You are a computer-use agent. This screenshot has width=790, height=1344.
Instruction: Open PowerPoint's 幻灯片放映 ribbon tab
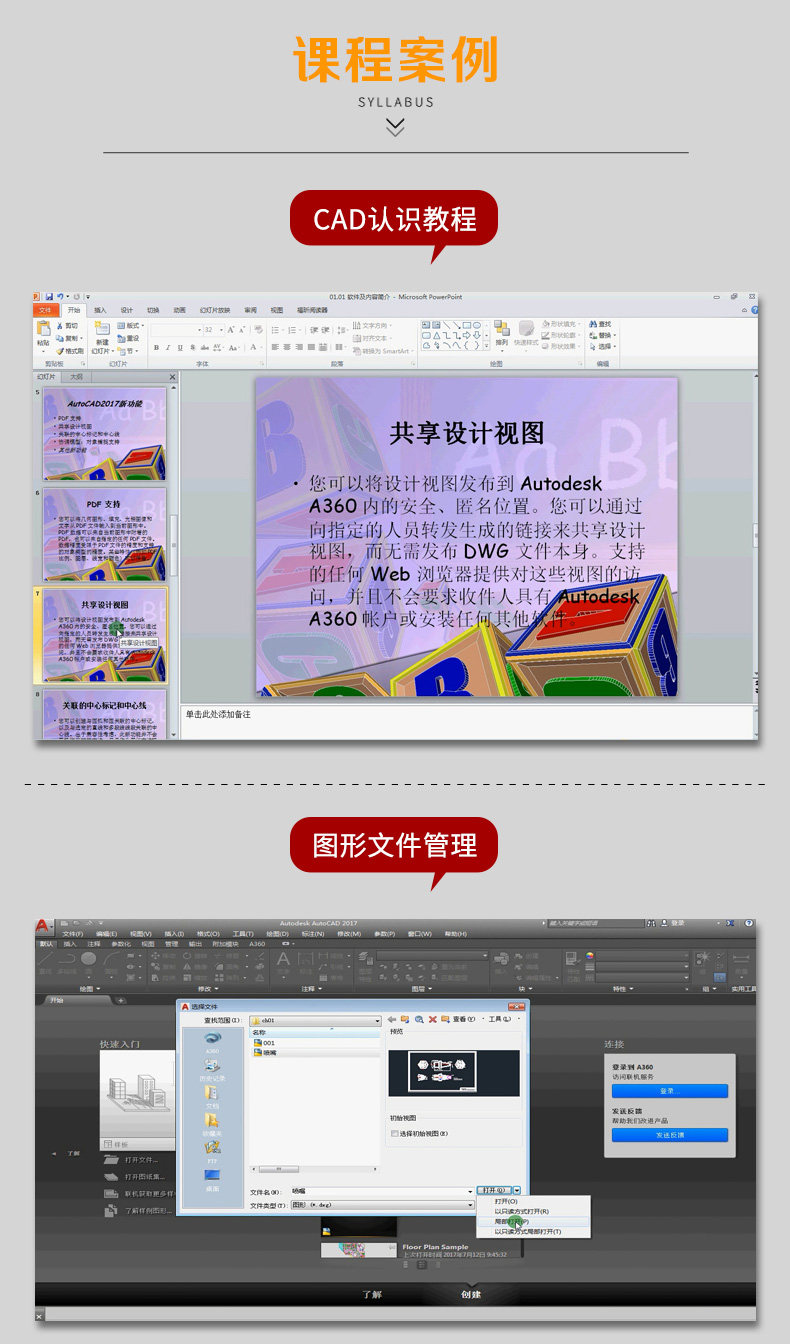[215, 310]
